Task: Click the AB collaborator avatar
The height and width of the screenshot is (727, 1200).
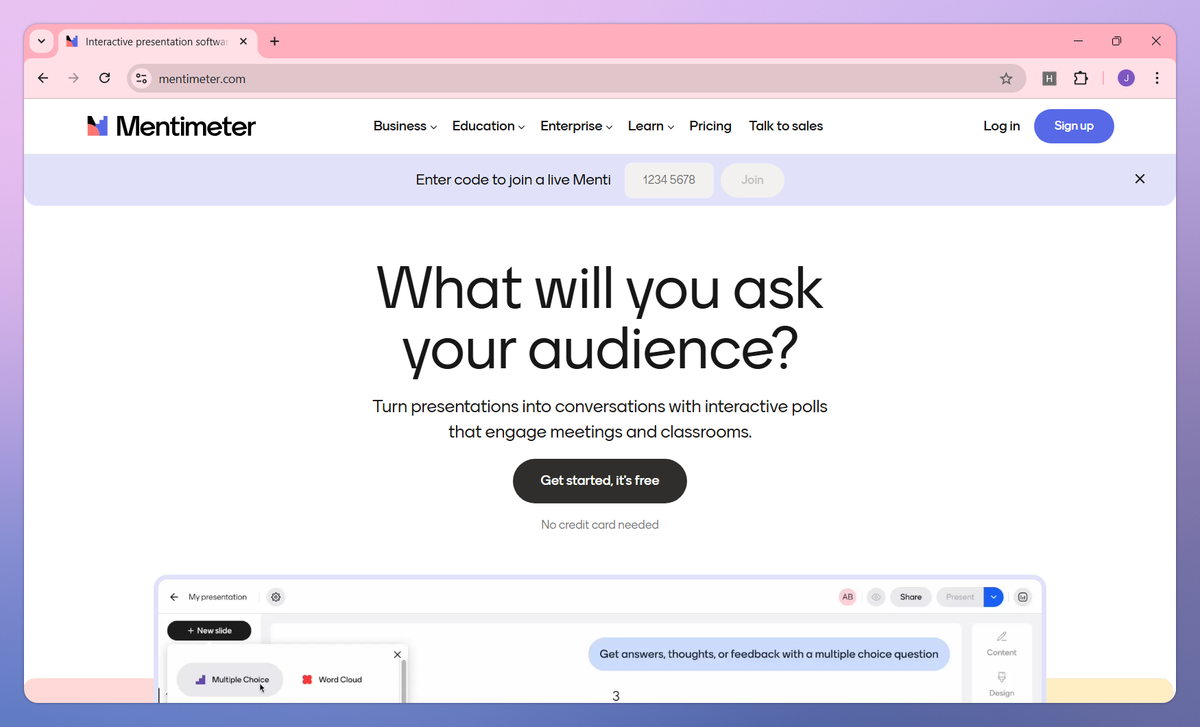Action: click(x=847, y=597)
